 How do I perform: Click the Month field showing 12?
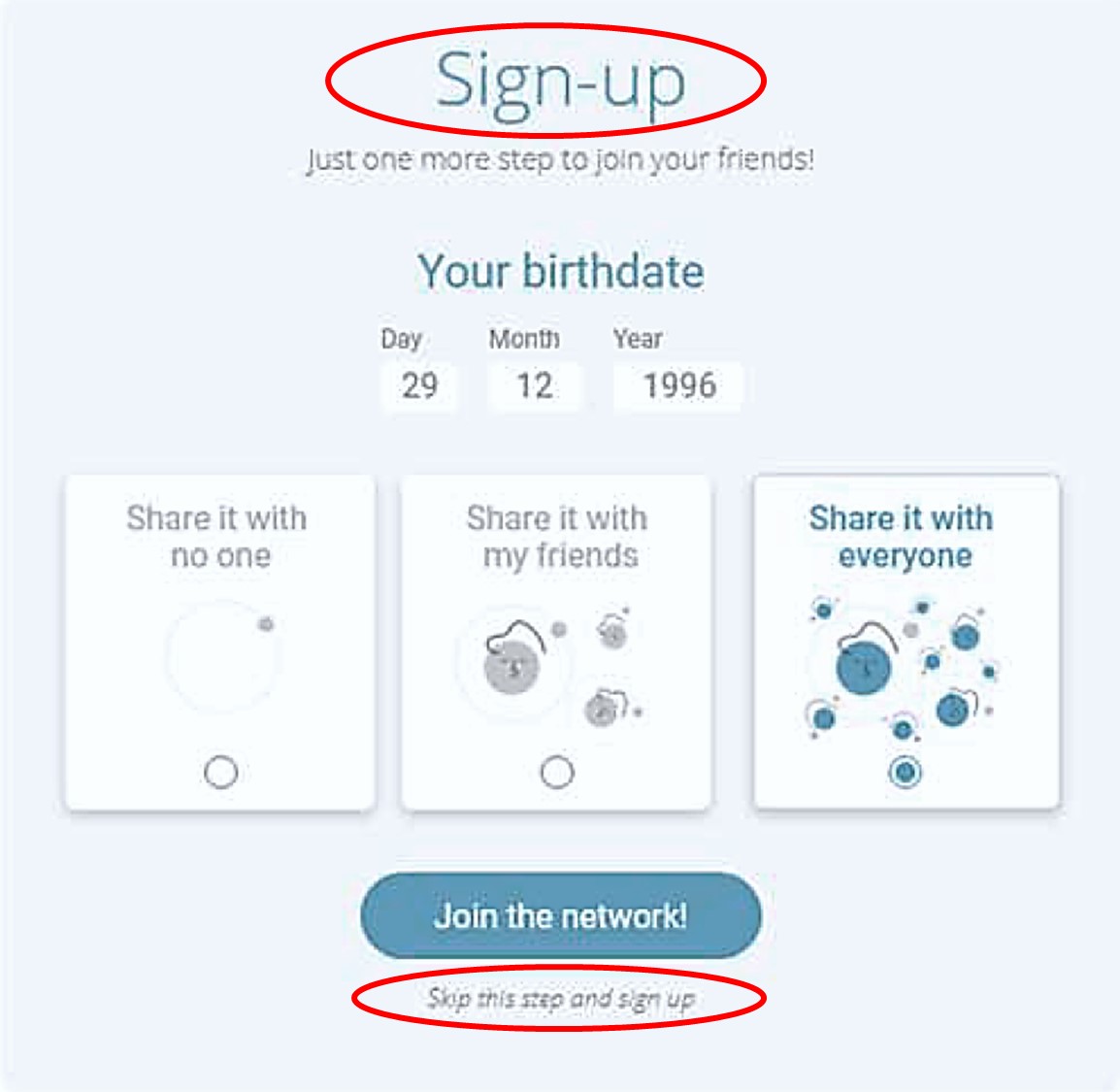click(x=535, y=386)
